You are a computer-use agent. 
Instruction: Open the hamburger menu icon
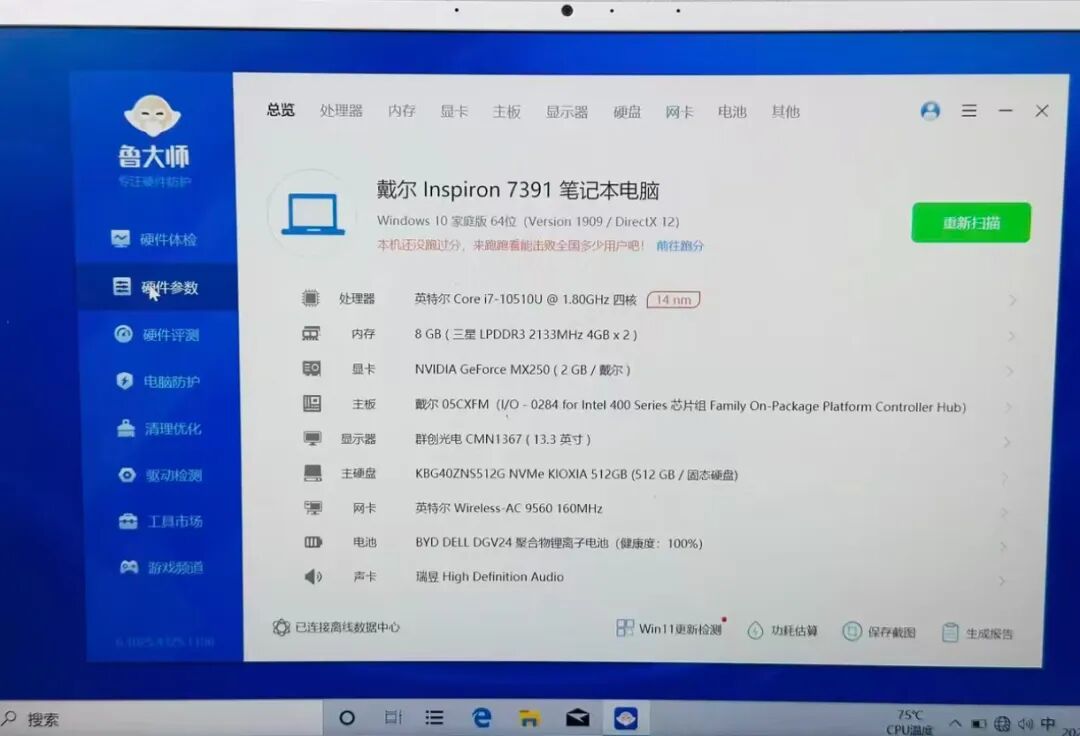click(969, 111)
